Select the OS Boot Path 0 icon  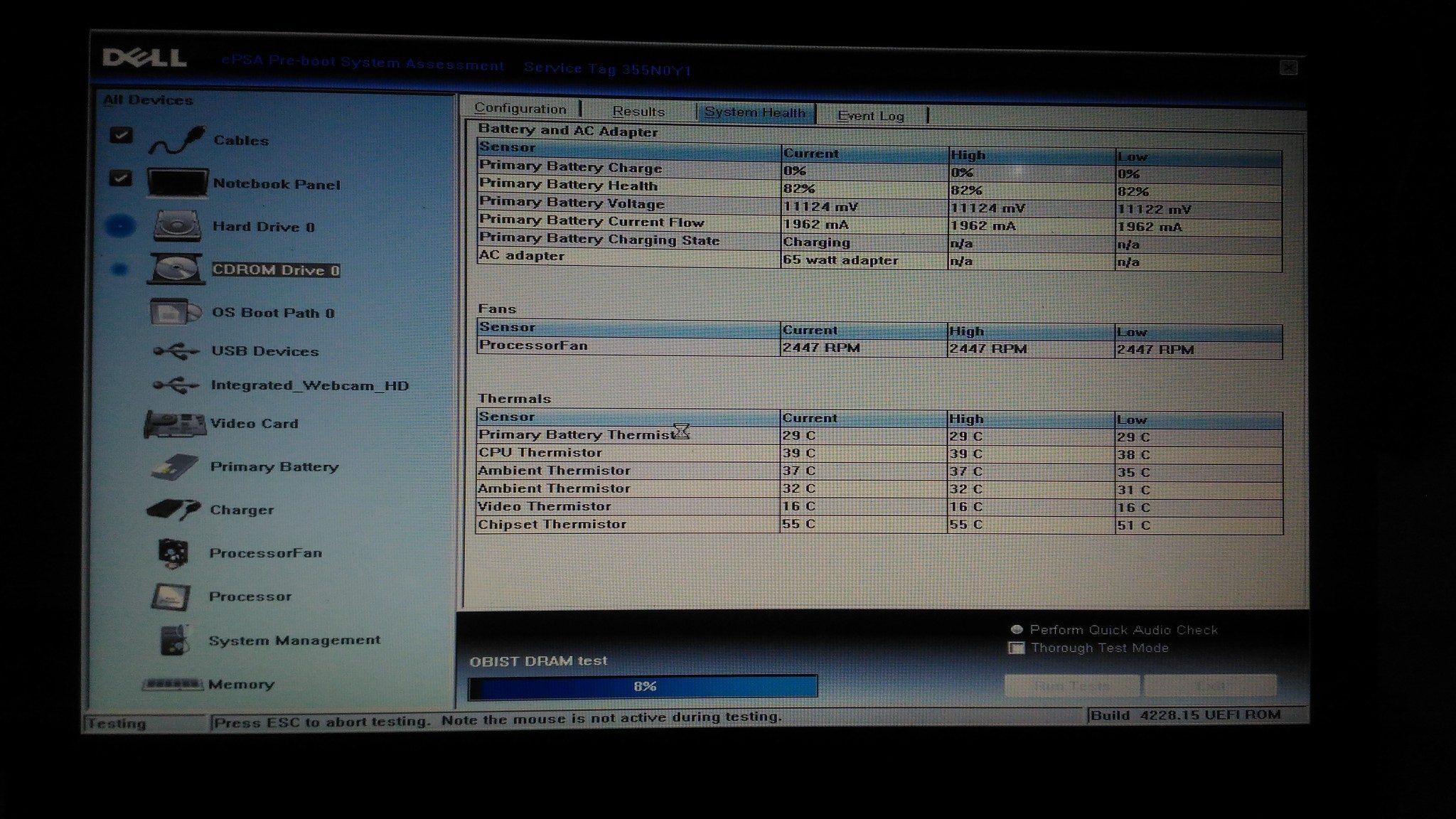click(176, 312)
